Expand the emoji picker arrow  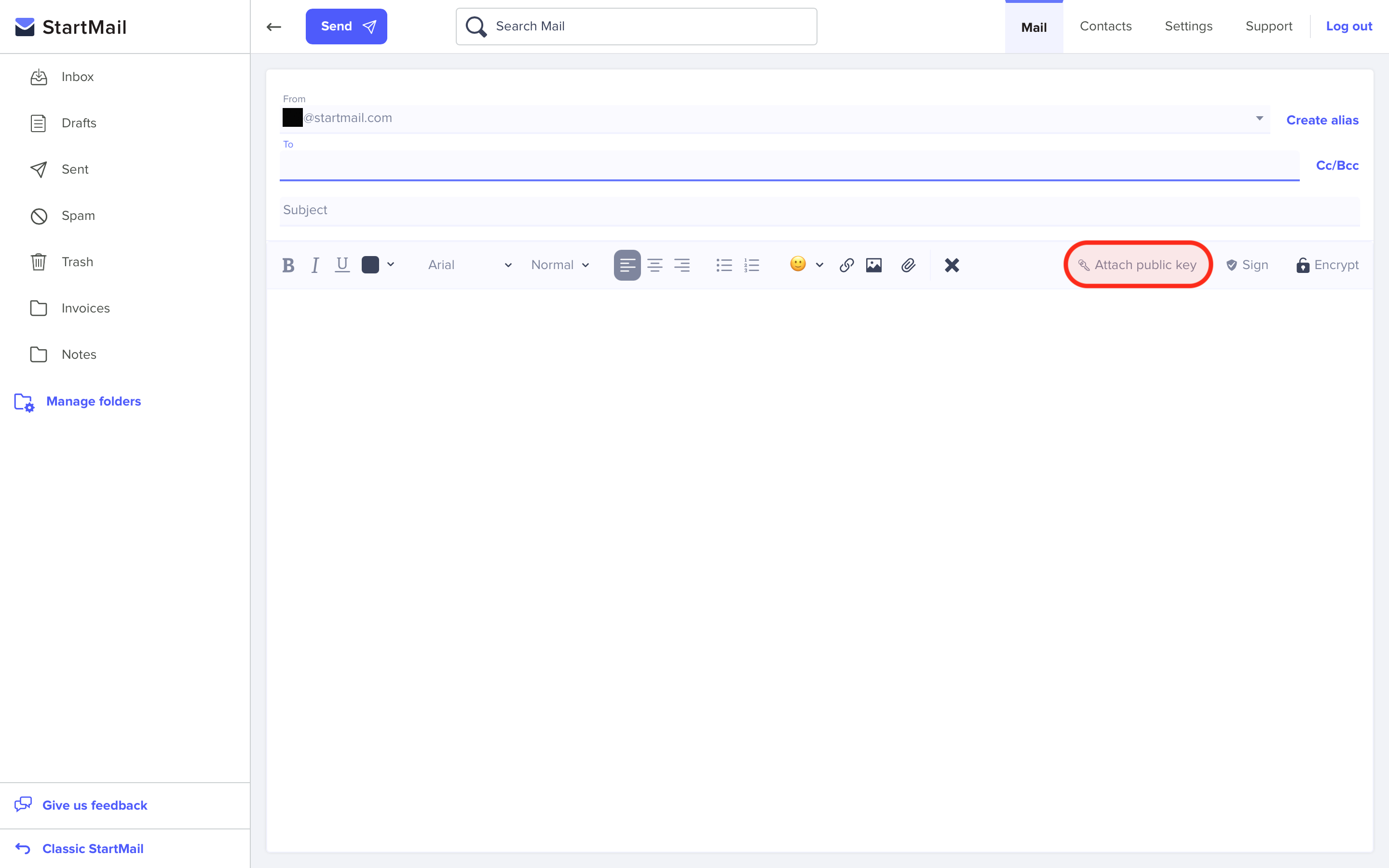click(819, 265)
